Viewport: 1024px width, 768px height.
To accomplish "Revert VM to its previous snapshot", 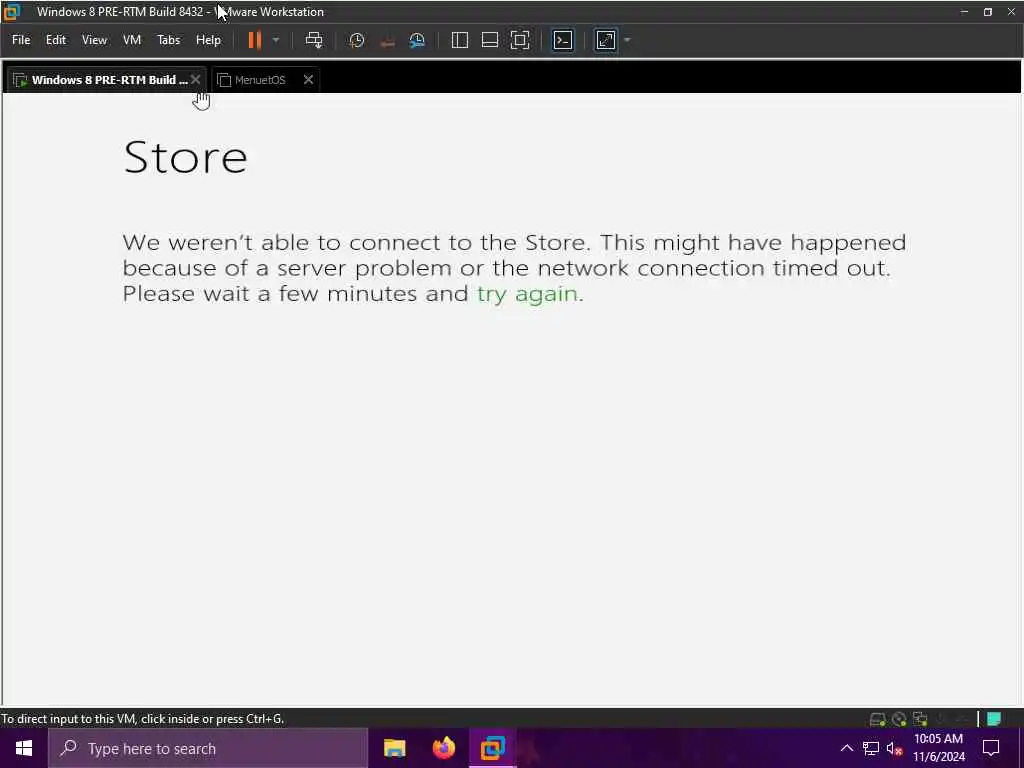I will point(387,40).
